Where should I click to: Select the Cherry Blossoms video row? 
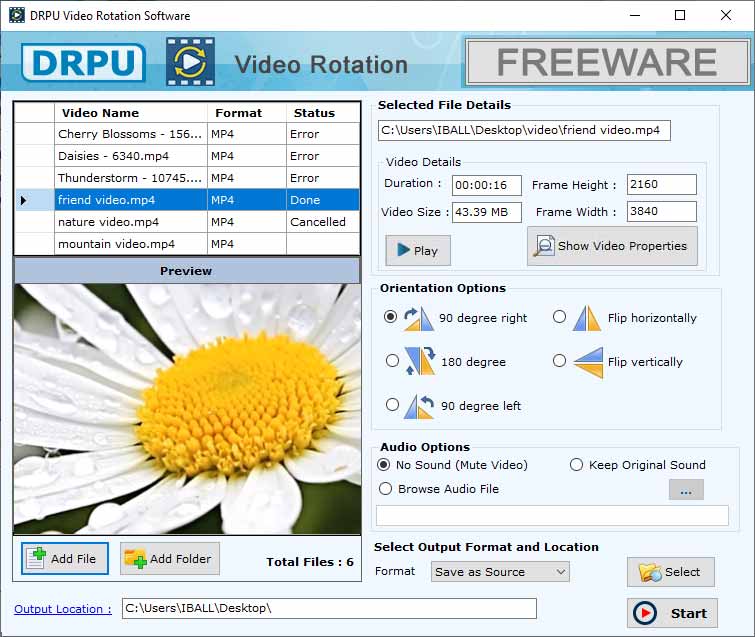pos(187,134)
